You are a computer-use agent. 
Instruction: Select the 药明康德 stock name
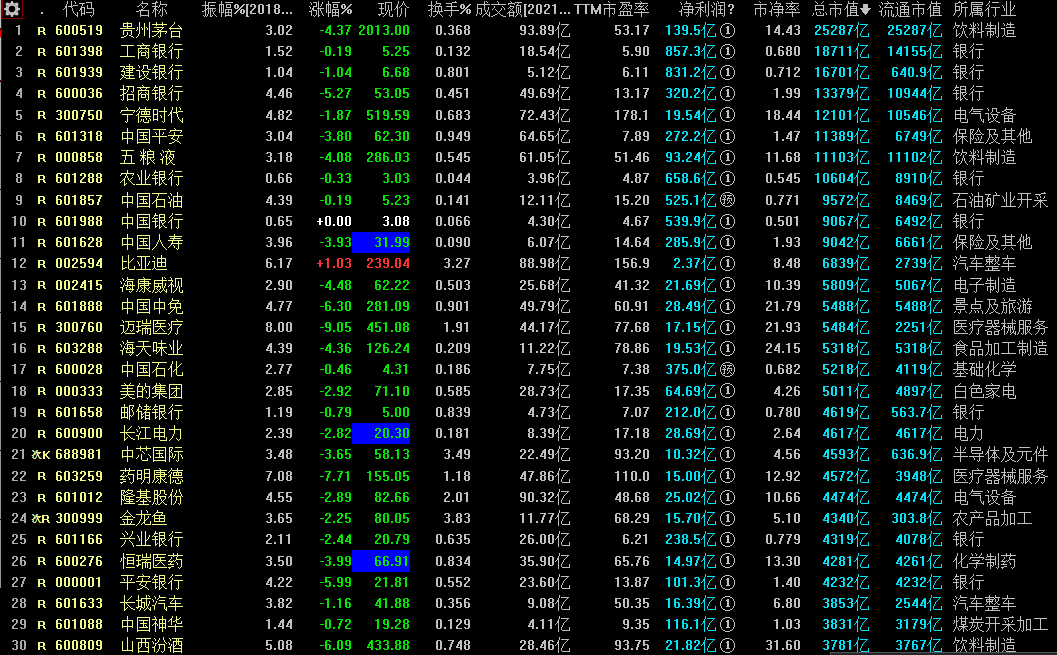tap(152, 476)
